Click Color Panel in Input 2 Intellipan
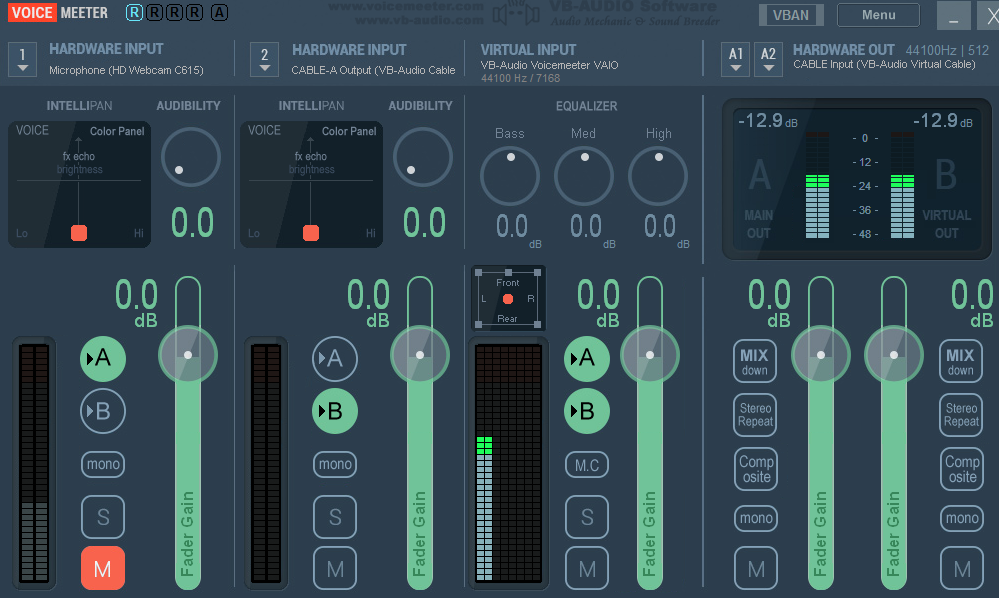The height and width of the screenshot is (598, 999). click(349, 131)
